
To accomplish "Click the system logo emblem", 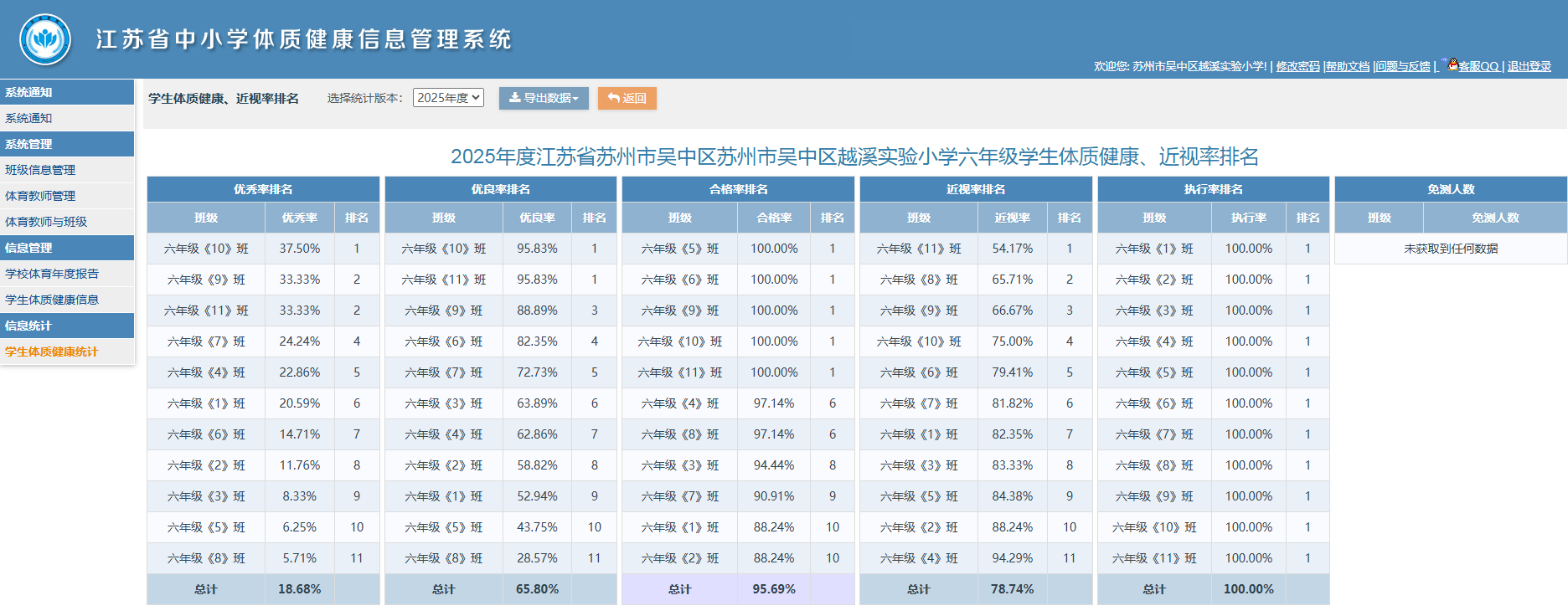I will 45,39.
